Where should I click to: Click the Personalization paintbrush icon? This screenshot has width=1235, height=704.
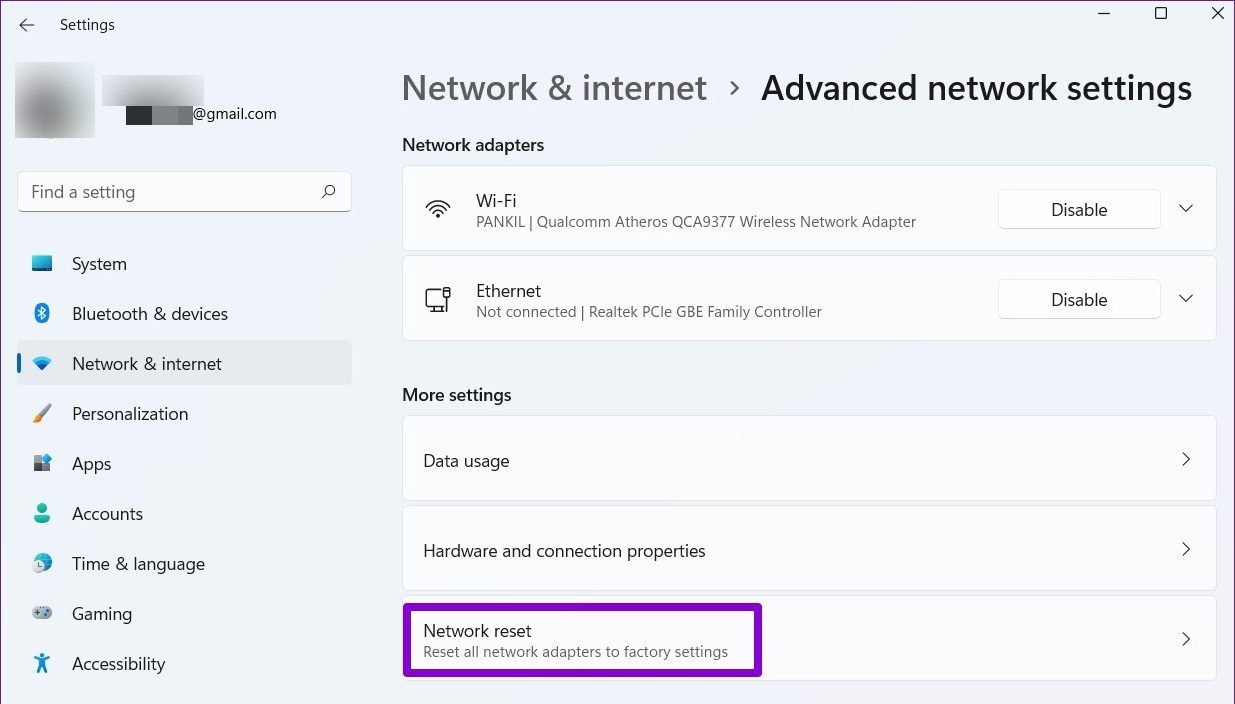[42, 413]
